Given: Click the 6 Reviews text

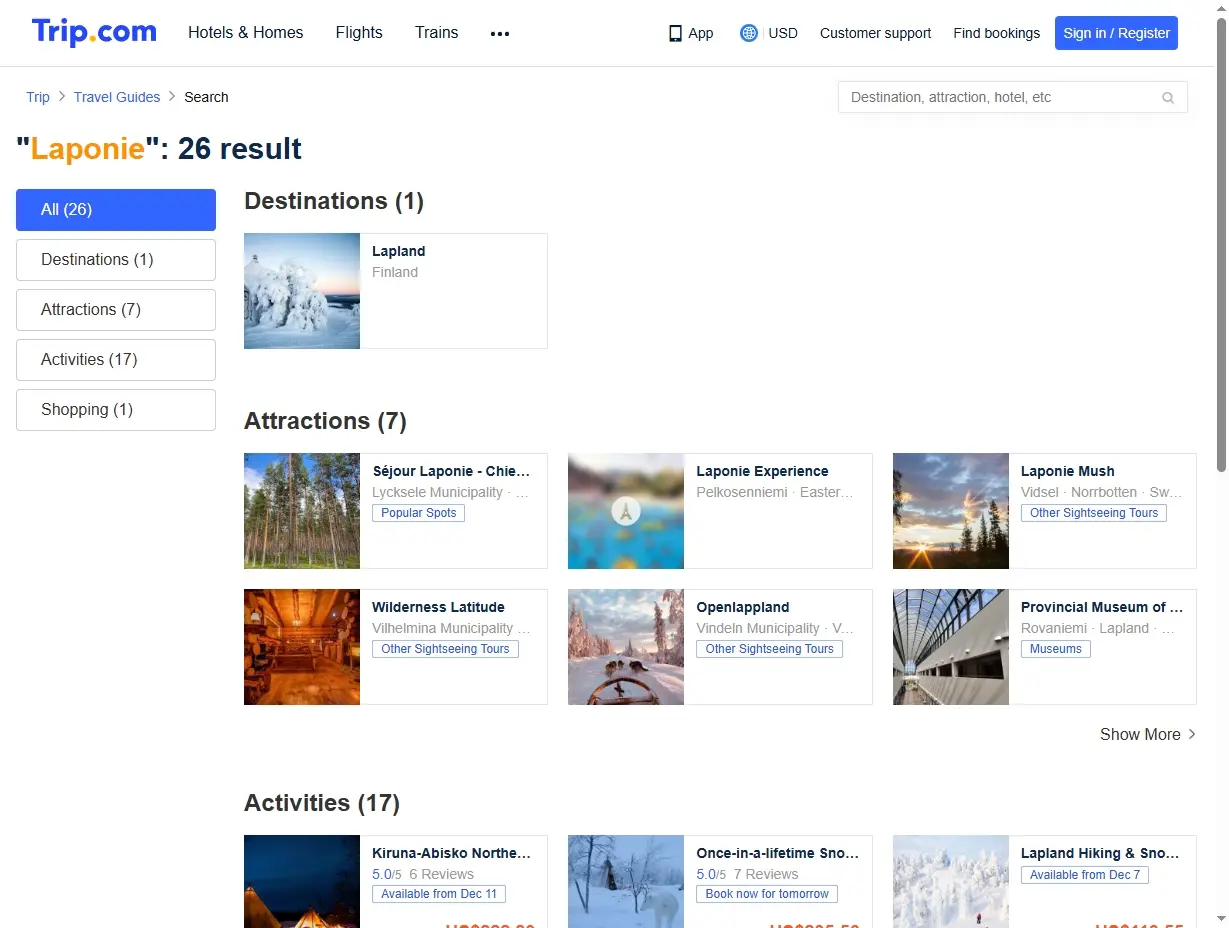Looking at the screenshot, I should [441, 874].
